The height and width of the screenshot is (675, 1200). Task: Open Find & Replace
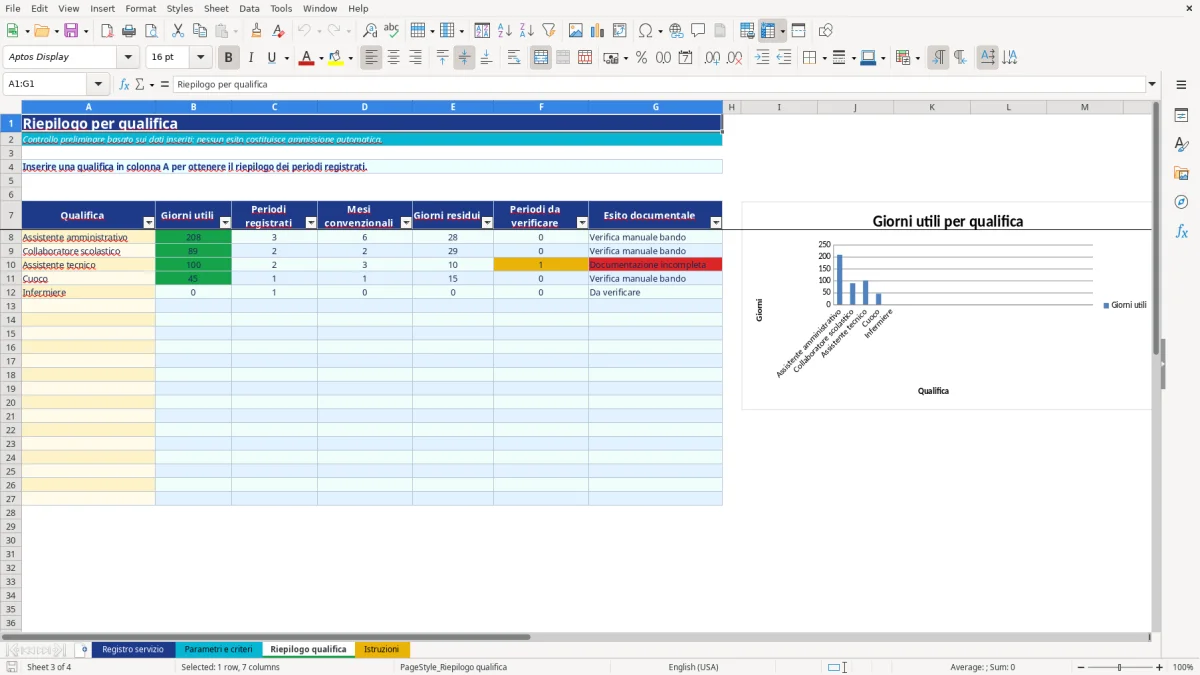coord(370,31)
